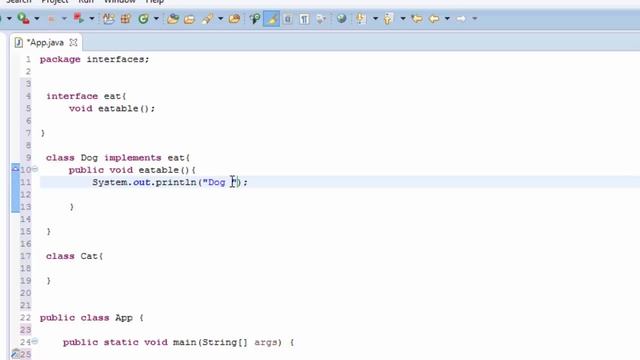This screenshot has height=360, width=640.
Task: Open the Forward history dropdown arrow
Action: pos(474,18)
